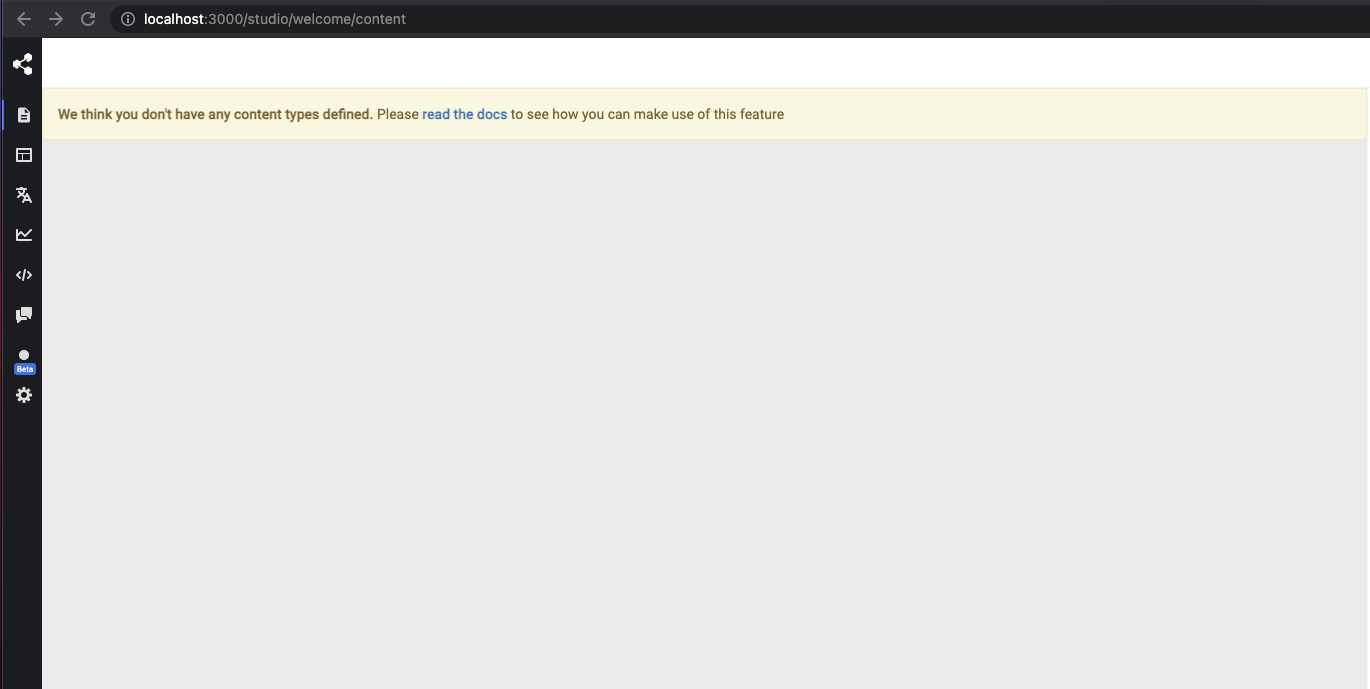The width and height of the screenshot is (1370, 689).
Task: Open the settings gear in sidebar
Action: point(23,395)
